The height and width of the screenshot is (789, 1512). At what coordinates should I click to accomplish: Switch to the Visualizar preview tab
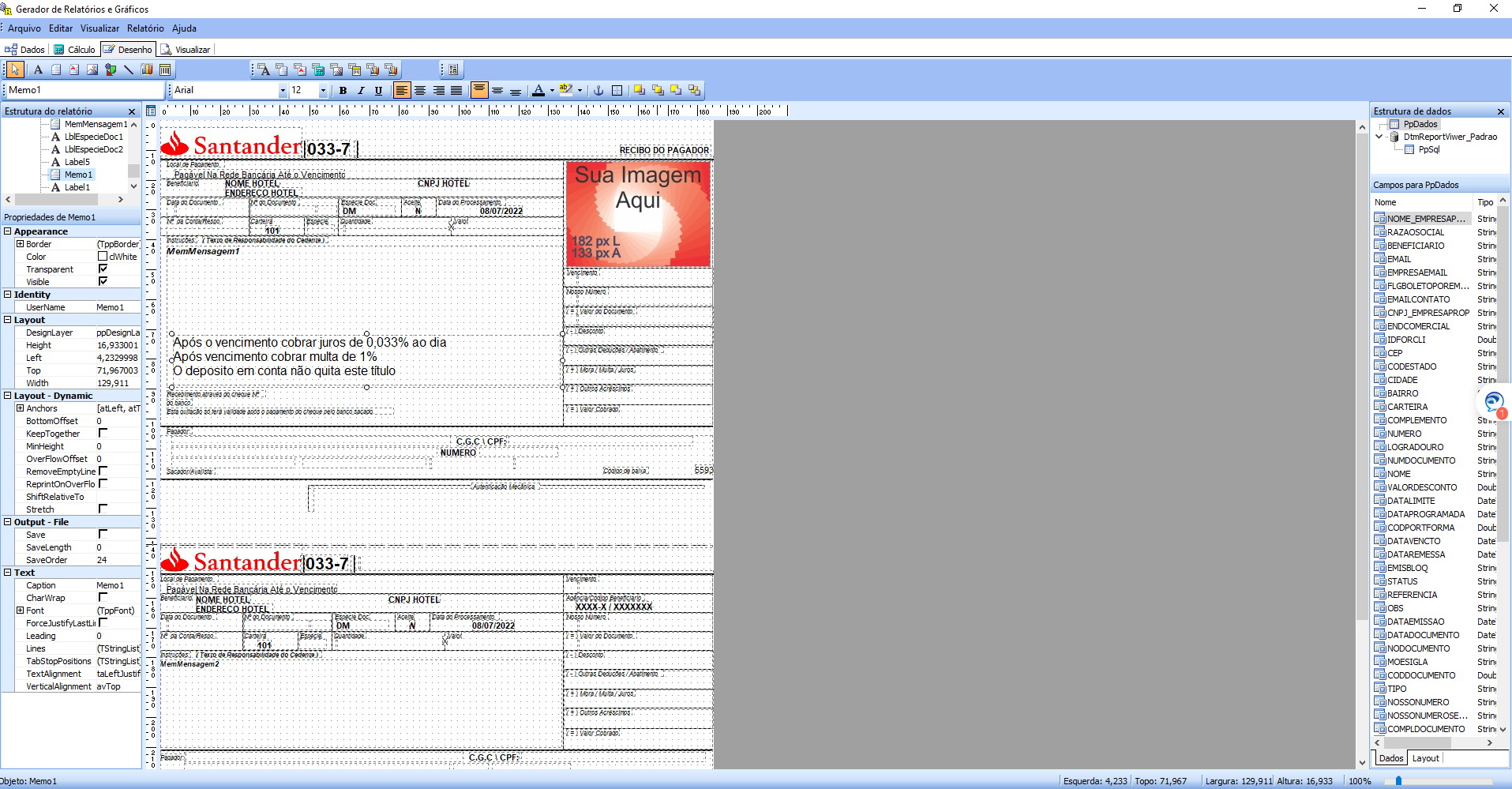pos(186,50)
